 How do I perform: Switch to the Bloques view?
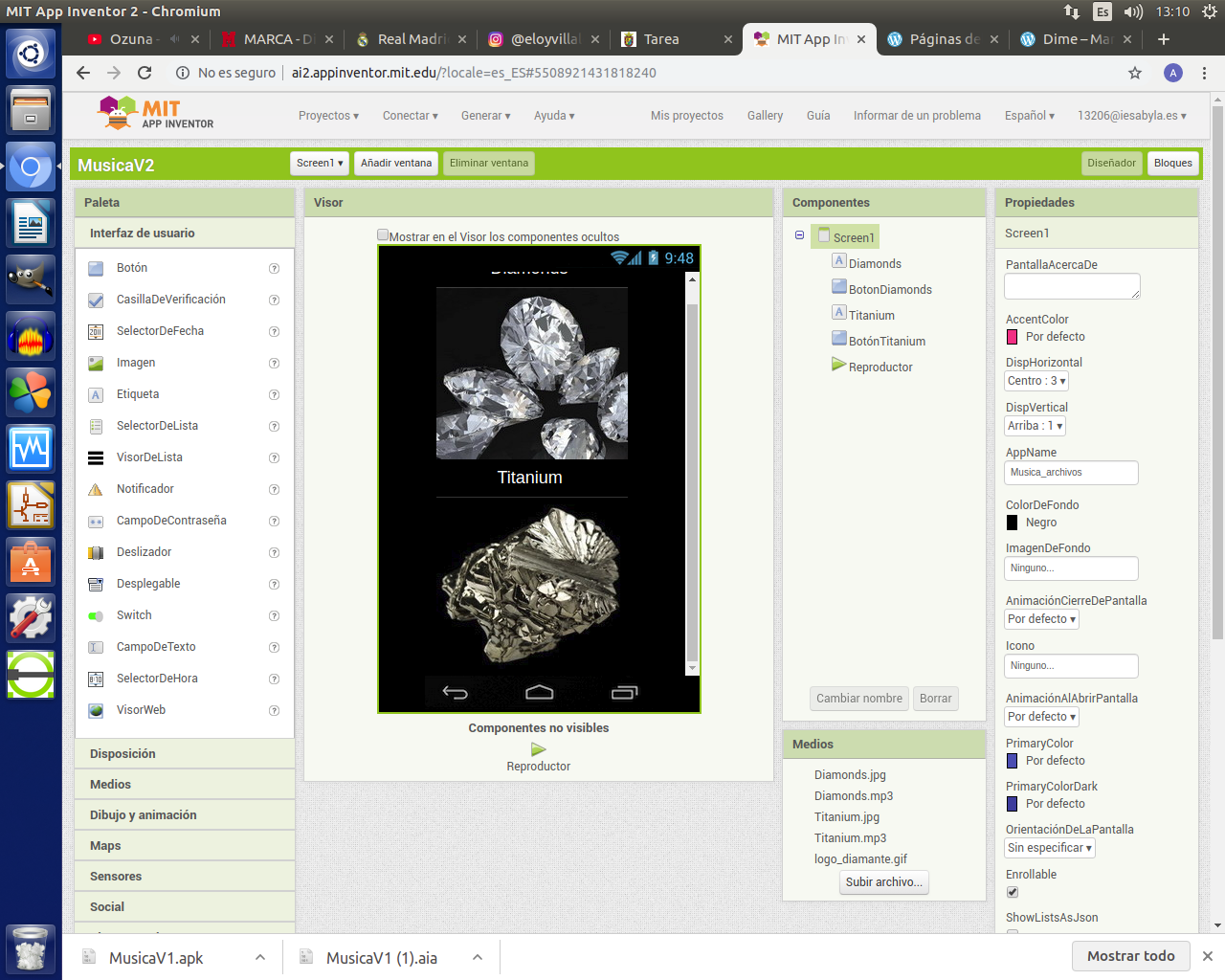tap(1172, 164)
